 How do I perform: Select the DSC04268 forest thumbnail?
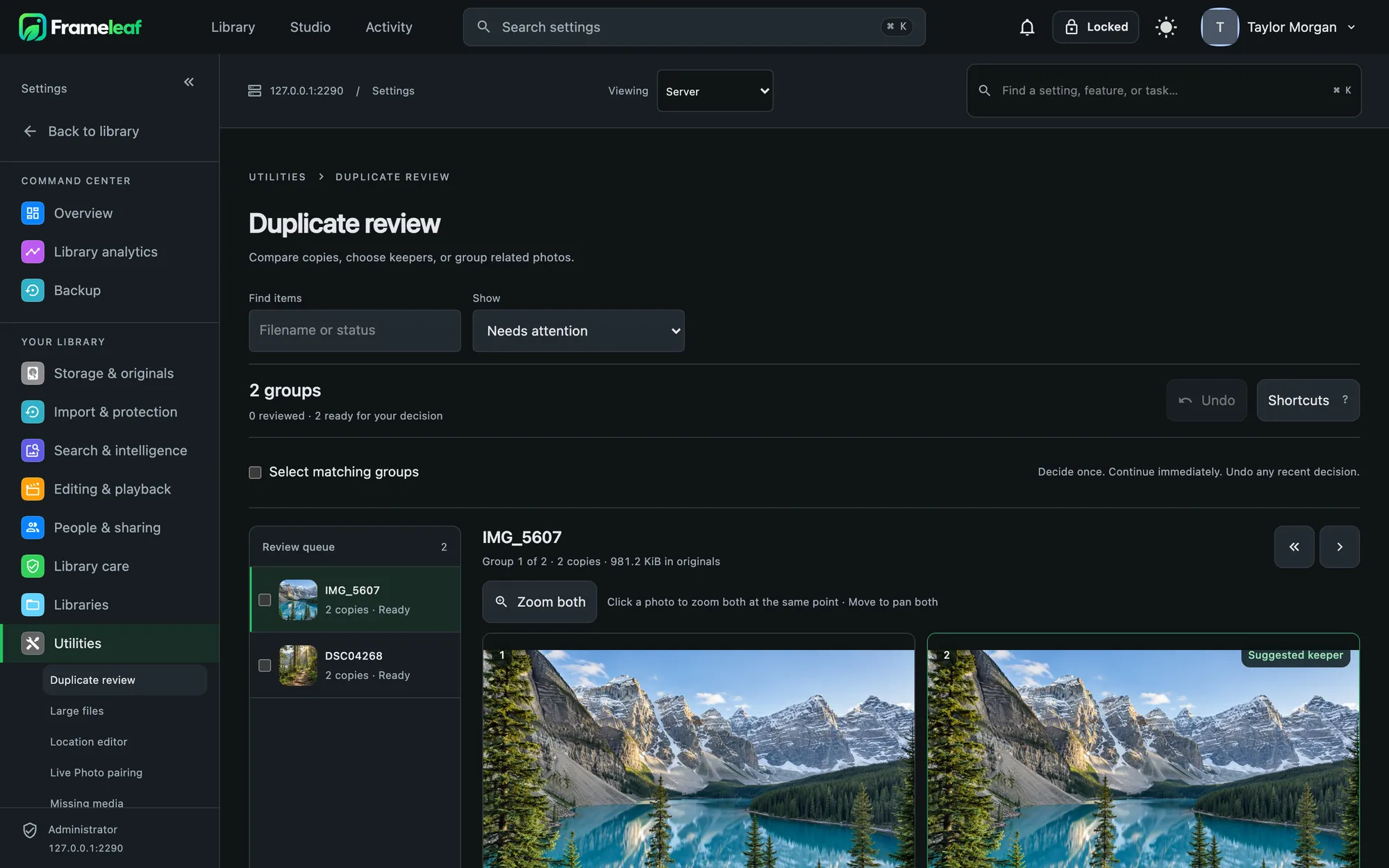point(298,665)
